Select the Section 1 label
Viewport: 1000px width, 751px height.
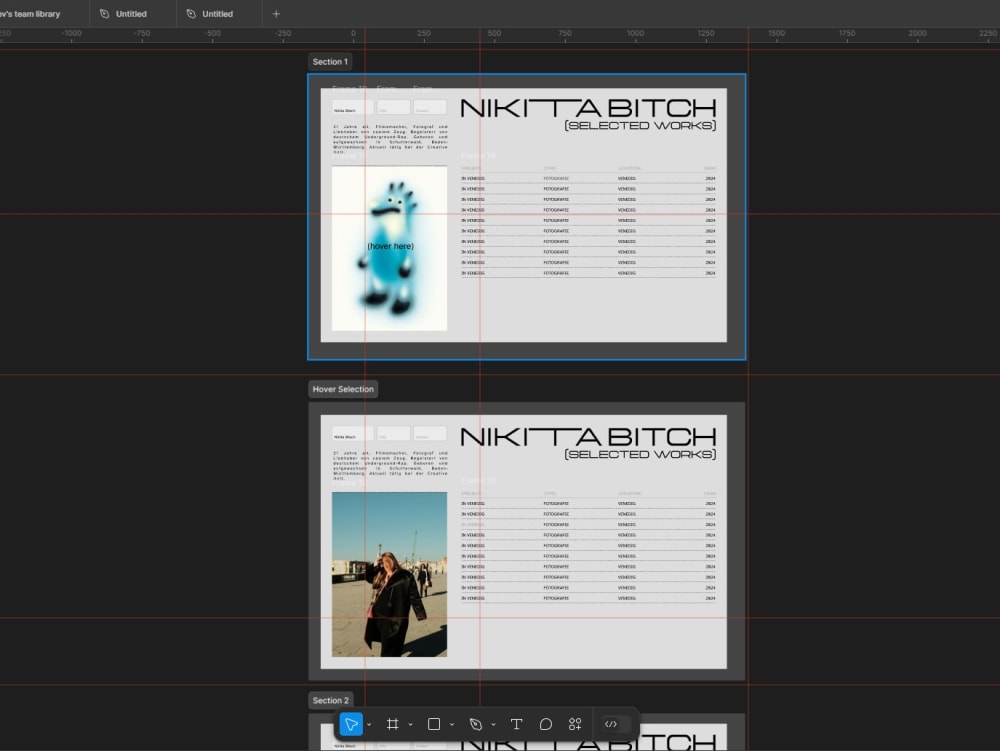coord(330,62)
